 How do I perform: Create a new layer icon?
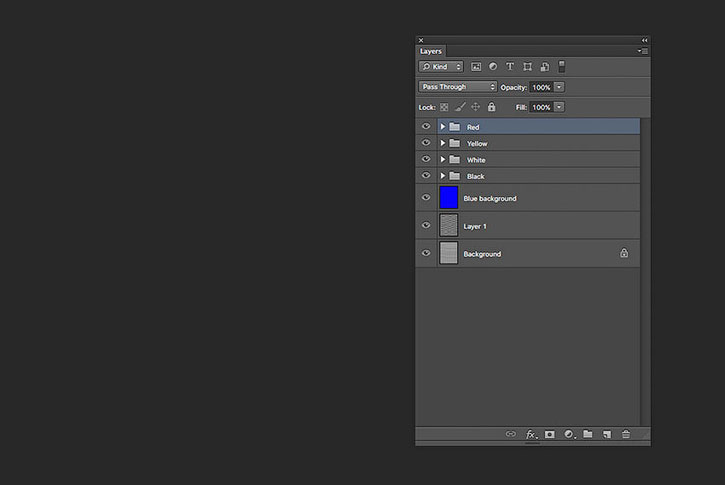pyautogui.click(x=607, y=434)
